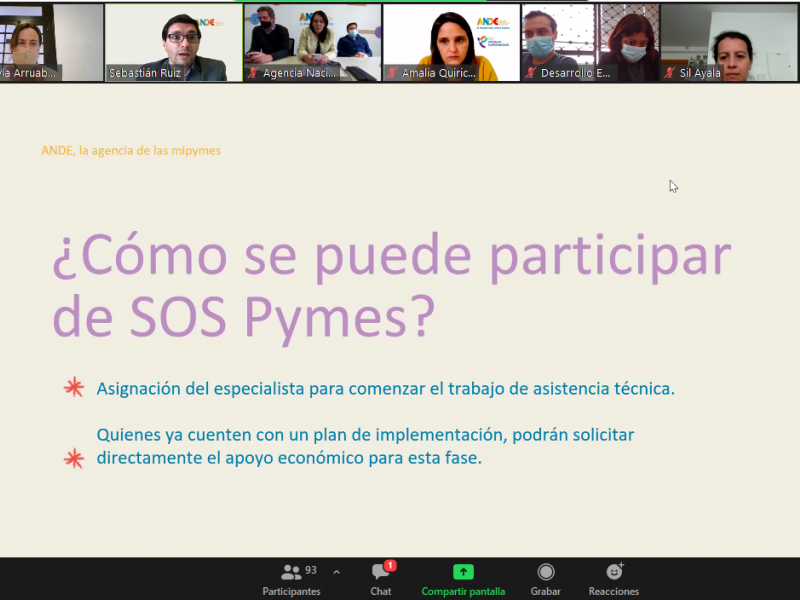Expand the arrow next to Participantes
800x600 pixels.
[x=337, y=572]
